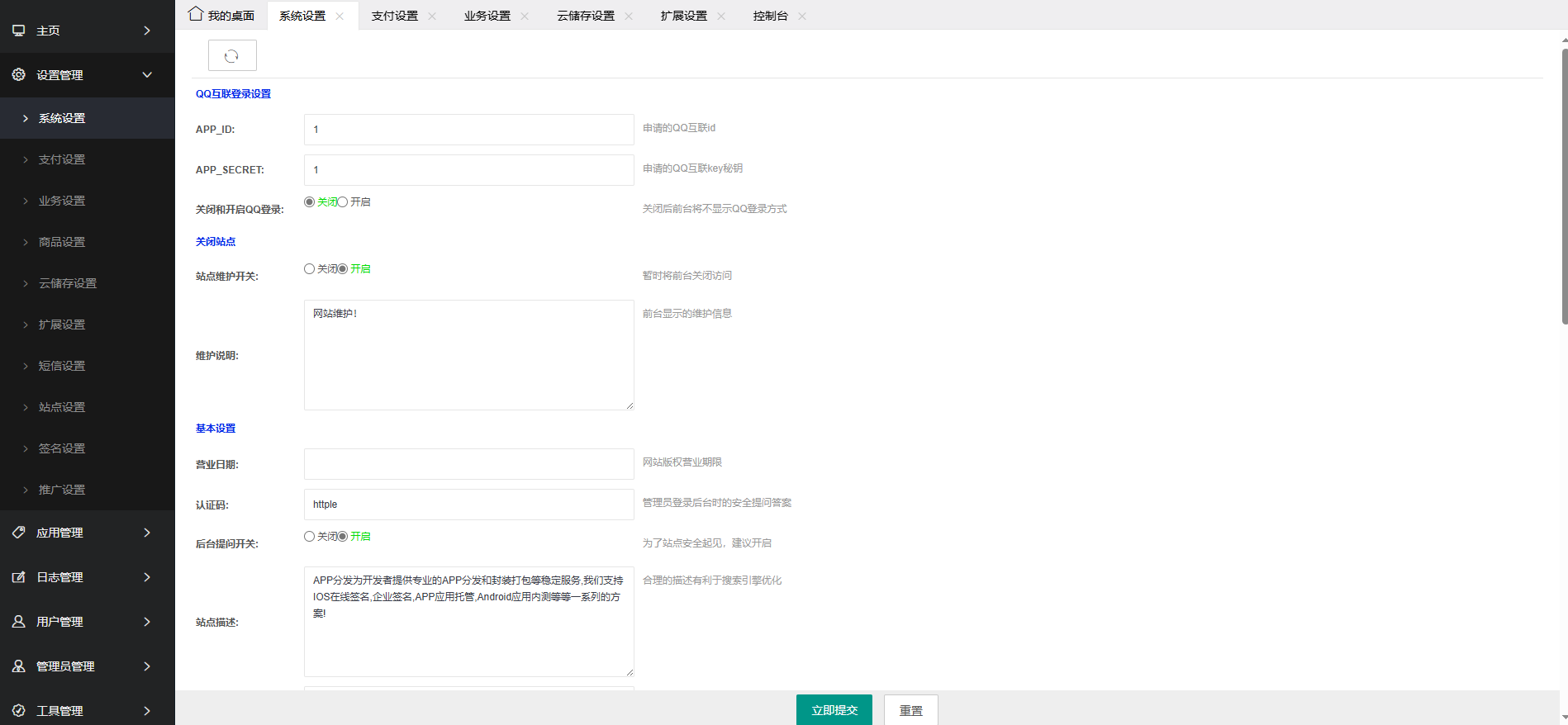This screenshot has width=1568, height=725.
Task: Click the refresh icon button
Action: [x=232, y=55]
